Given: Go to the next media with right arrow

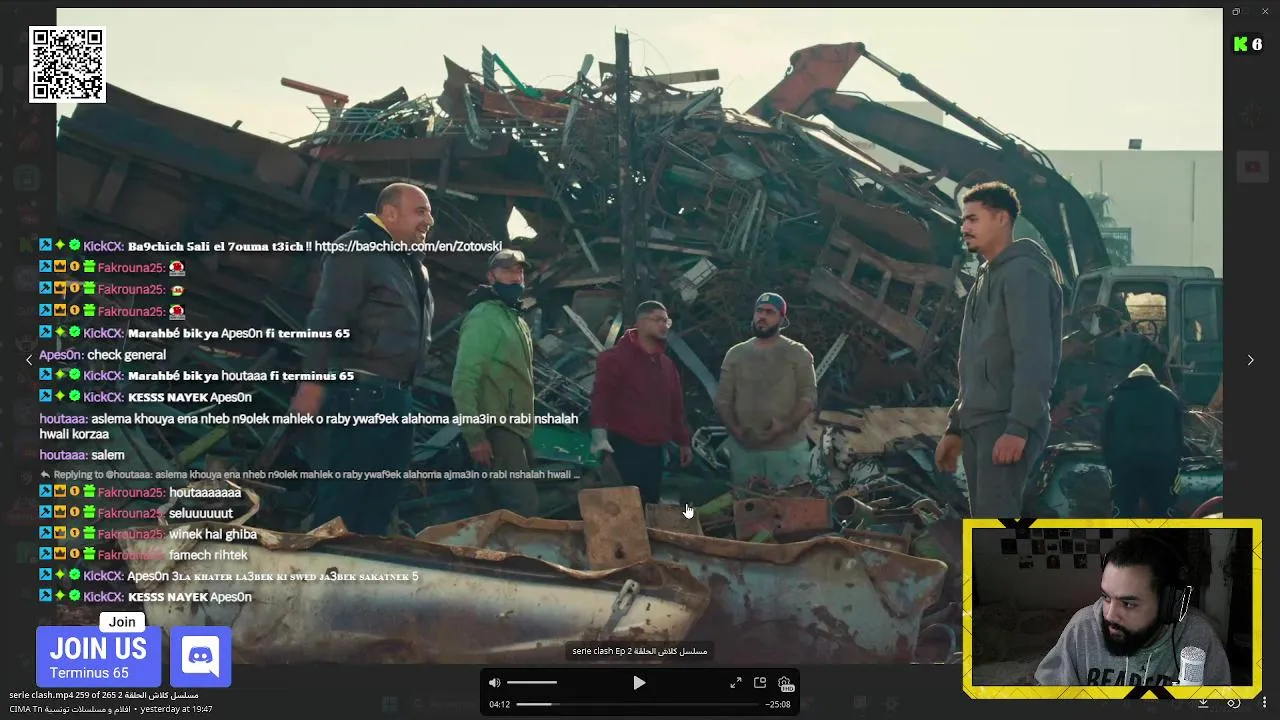Looking at the screenshot, I should click(x=1250, y=360).
